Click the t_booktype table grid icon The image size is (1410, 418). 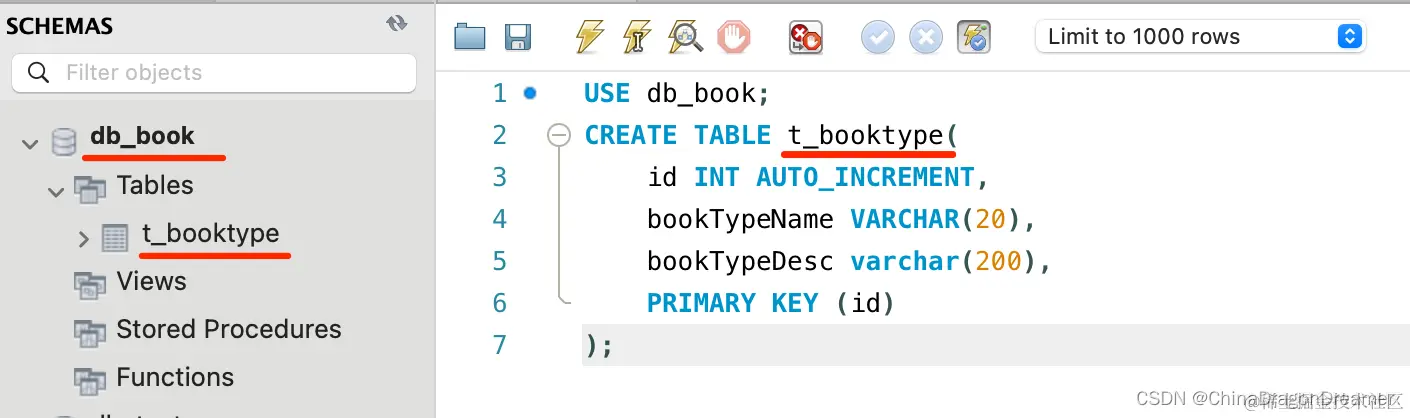click(116, 238)
